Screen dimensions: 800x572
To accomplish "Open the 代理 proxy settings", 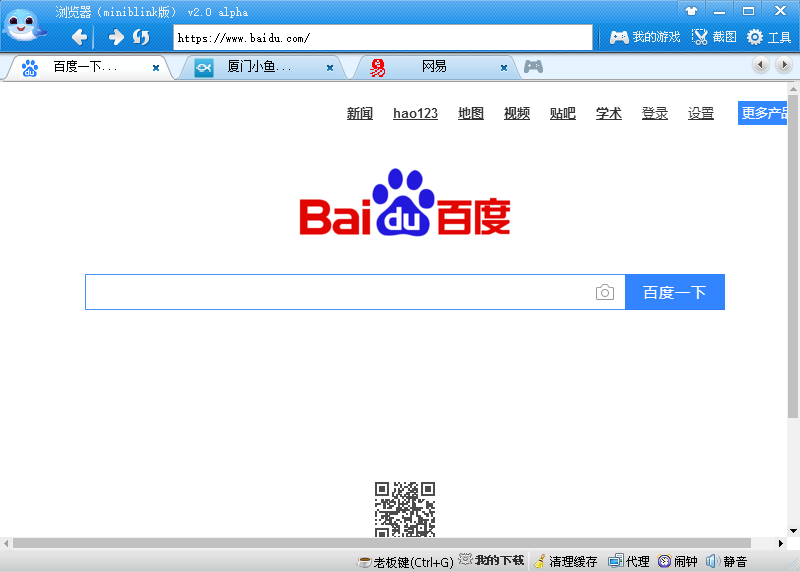I will [x=629, y=562].
